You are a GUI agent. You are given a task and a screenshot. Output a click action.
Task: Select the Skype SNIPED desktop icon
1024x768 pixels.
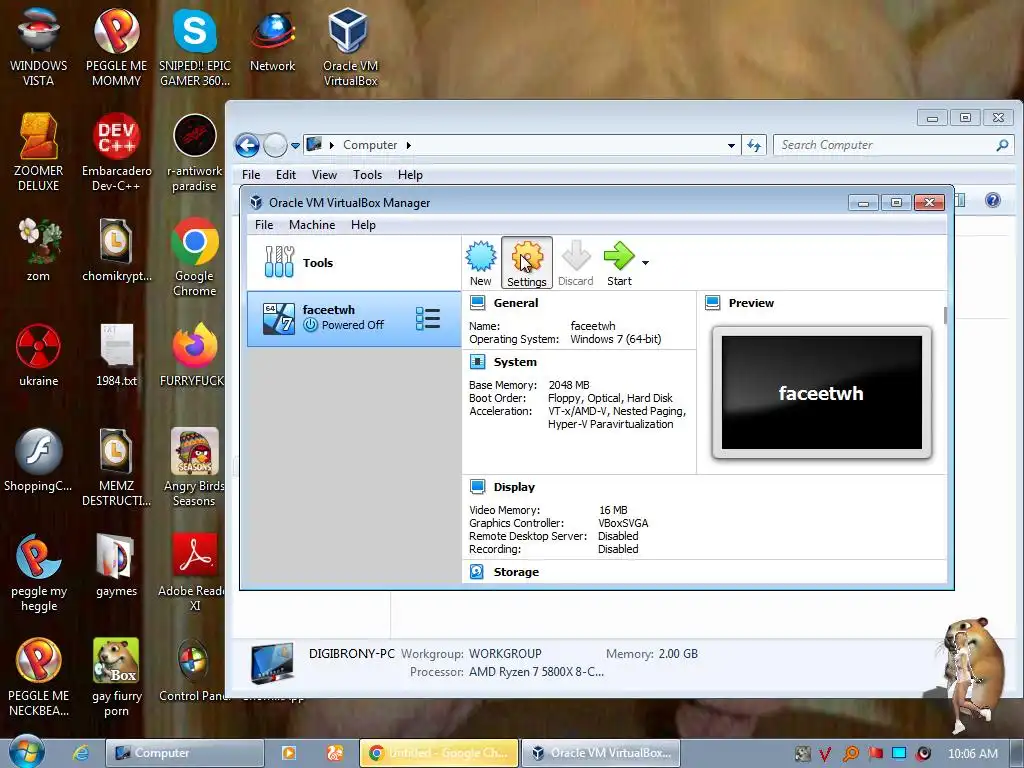195,47
